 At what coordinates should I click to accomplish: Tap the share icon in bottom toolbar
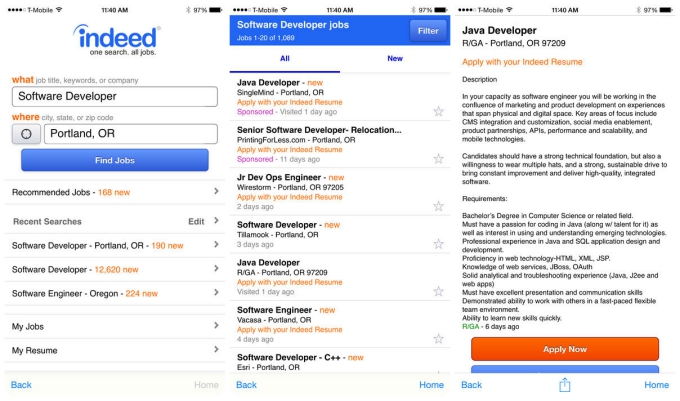click(x=564, y=385)
